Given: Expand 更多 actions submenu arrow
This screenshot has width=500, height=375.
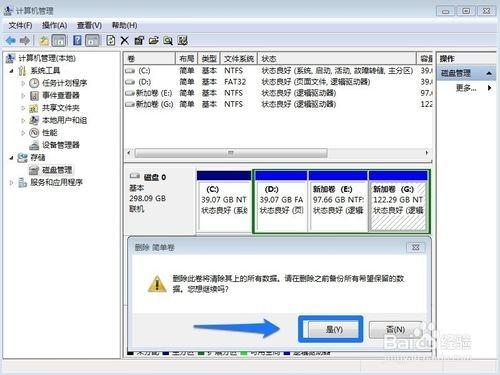Looking at the screenshot, I should coord(489,88).
